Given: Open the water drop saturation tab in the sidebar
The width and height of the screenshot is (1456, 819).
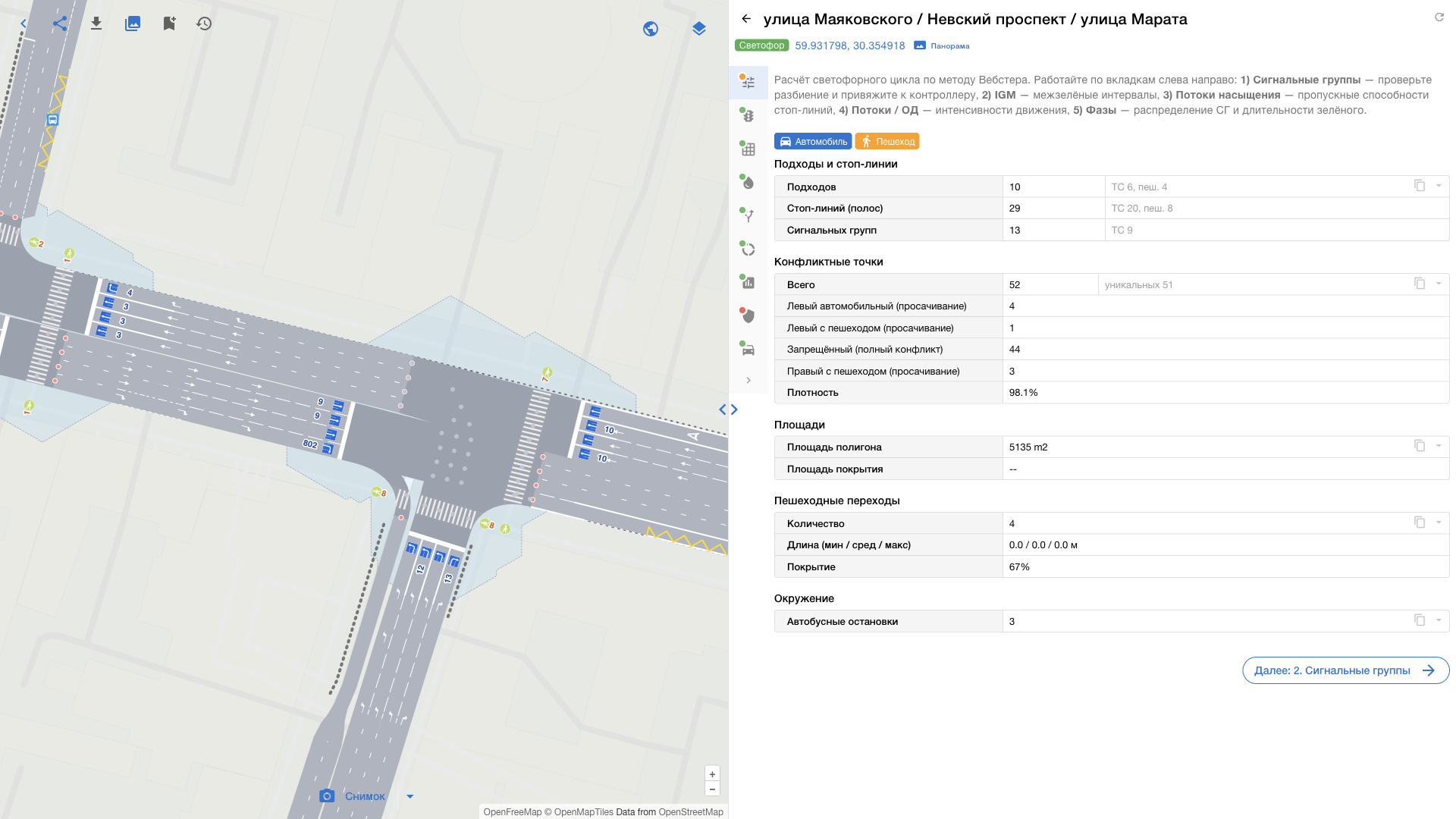Looking at the screenshot, I should 748,182.
